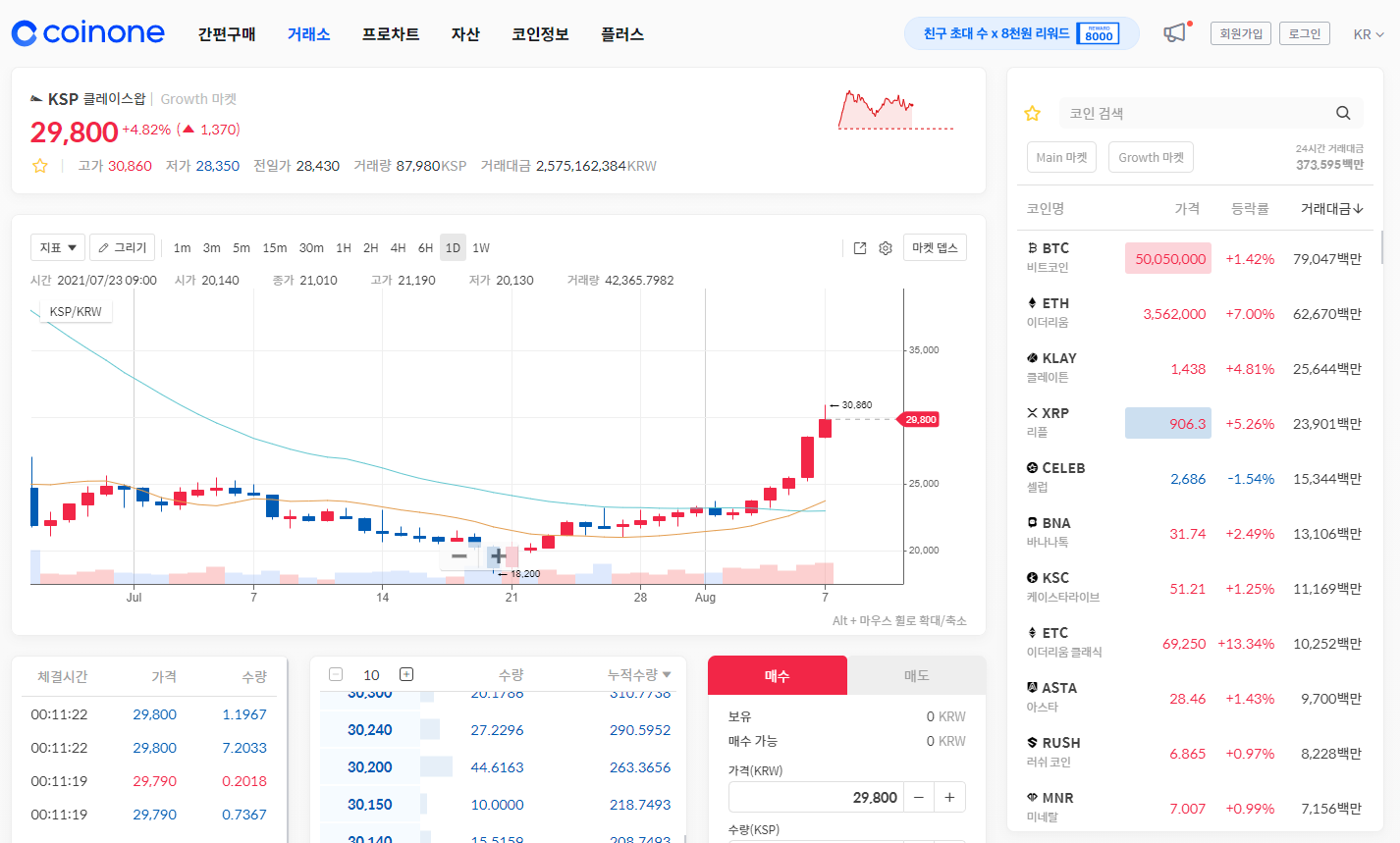1400x843 pixels.
Task: Activate the 그리기 drawing tool
Action: [122, 248]
